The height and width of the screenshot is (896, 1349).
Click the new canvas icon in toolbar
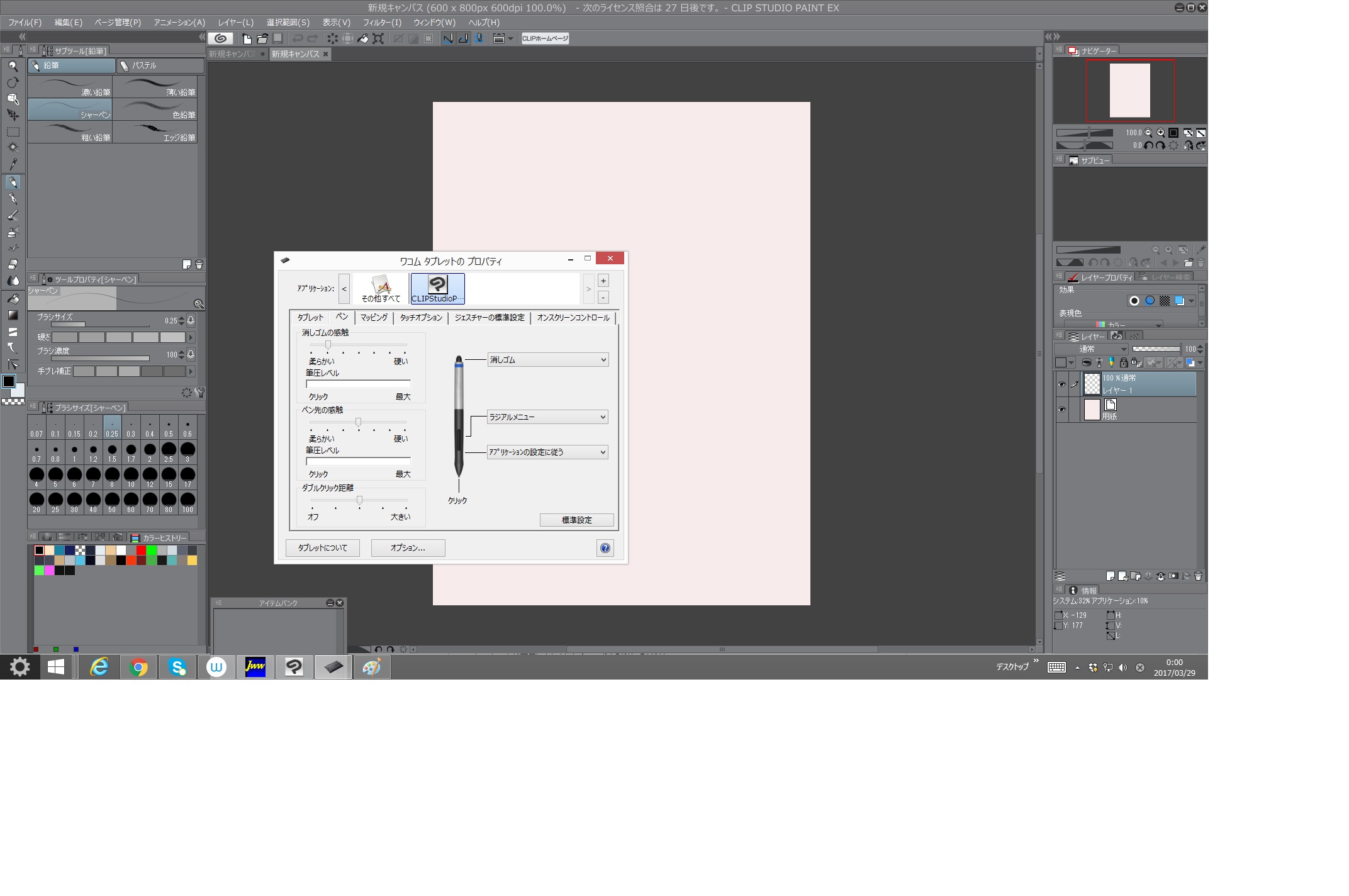point(247,38)
